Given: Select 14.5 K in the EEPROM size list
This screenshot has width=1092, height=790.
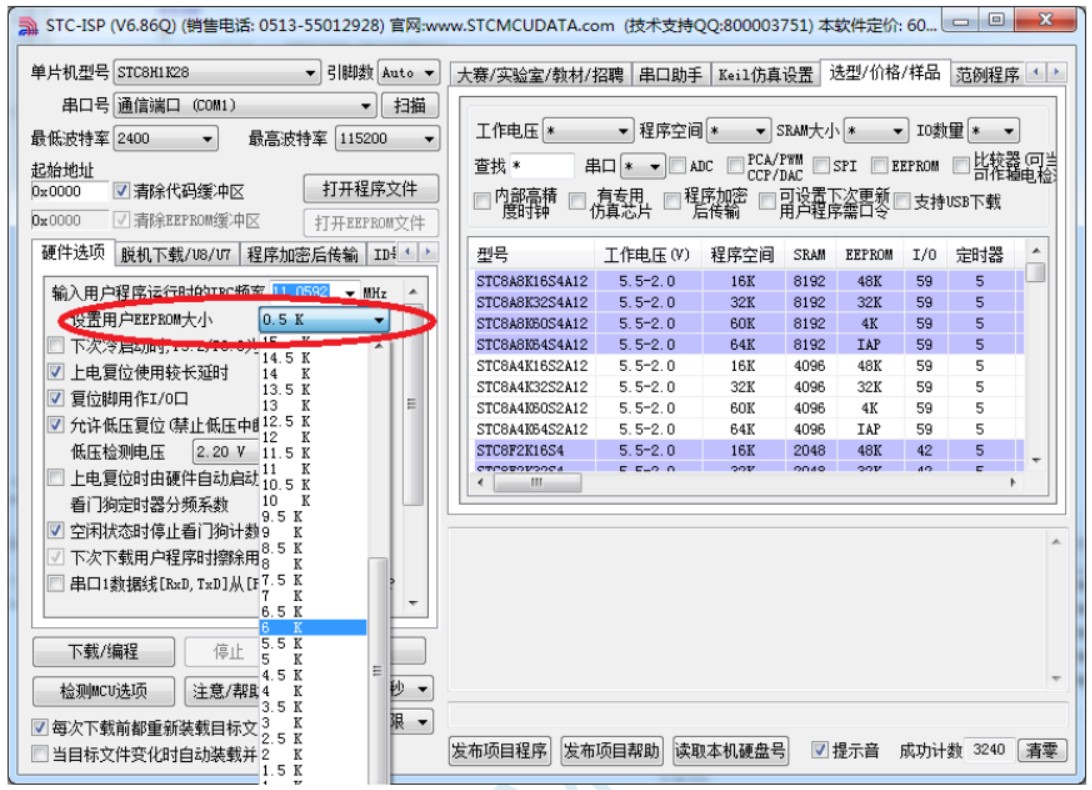Looking at the screenshot, I should pyautogui.click(x=313, y=358).
